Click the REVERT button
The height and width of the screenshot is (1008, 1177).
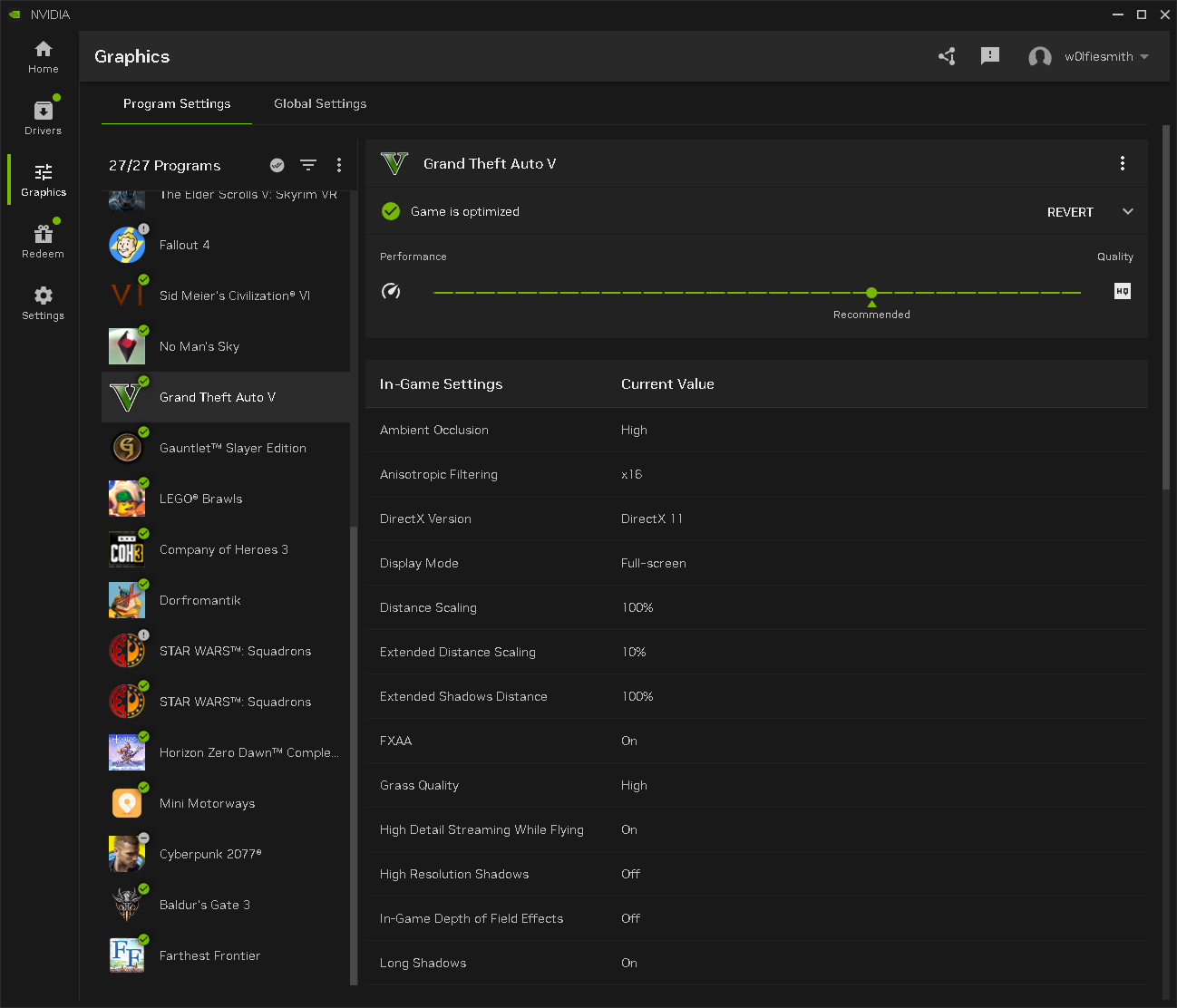pyautogui.click(x=1070, y=211)
